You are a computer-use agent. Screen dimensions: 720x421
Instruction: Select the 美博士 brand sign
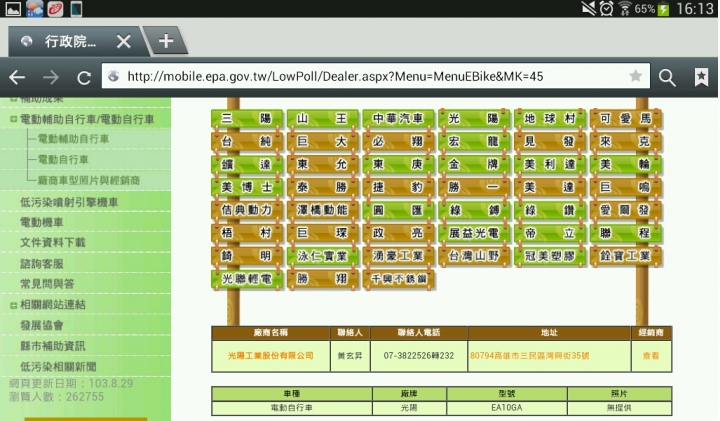[247, 187]
